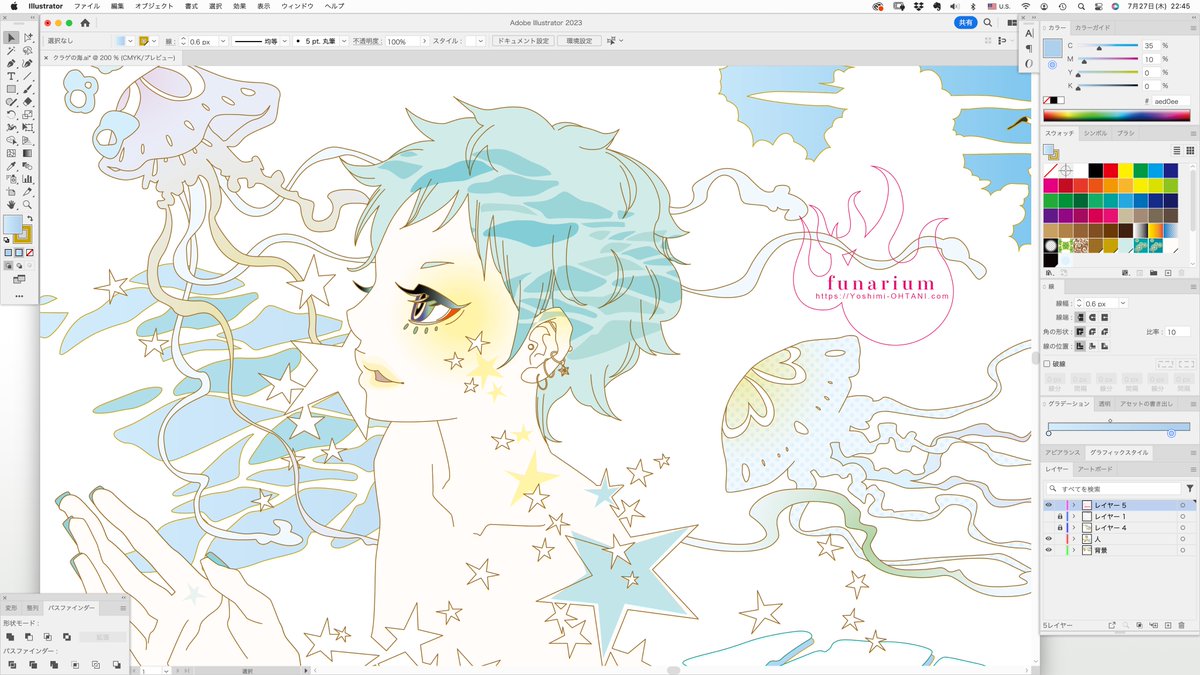
Task: Select butt cap stroke option
Action: (x=1080, y=317)
